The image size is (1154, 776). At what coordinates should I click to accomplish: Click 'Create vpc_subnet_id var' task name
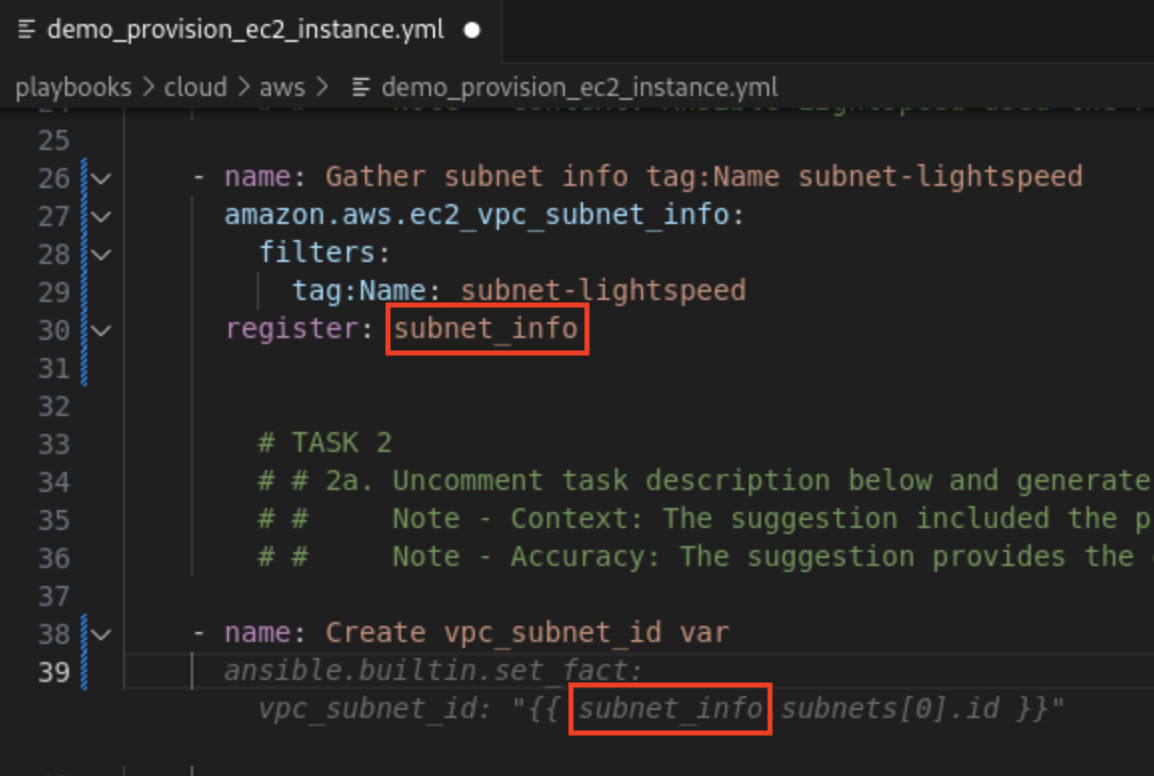tap(528, 632)
